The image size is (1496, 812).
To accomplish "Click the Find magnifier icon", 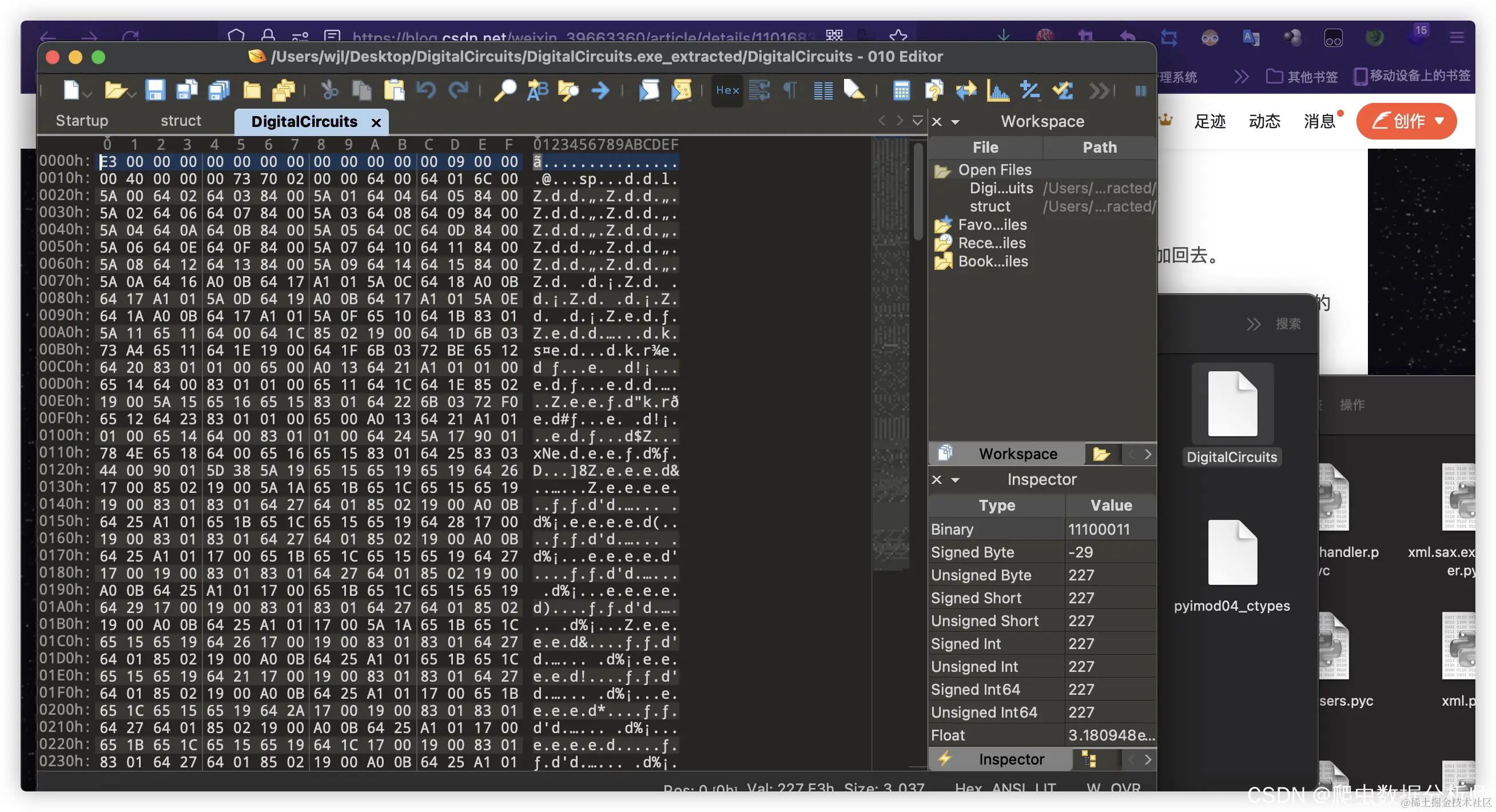I will tap(504, 90).
